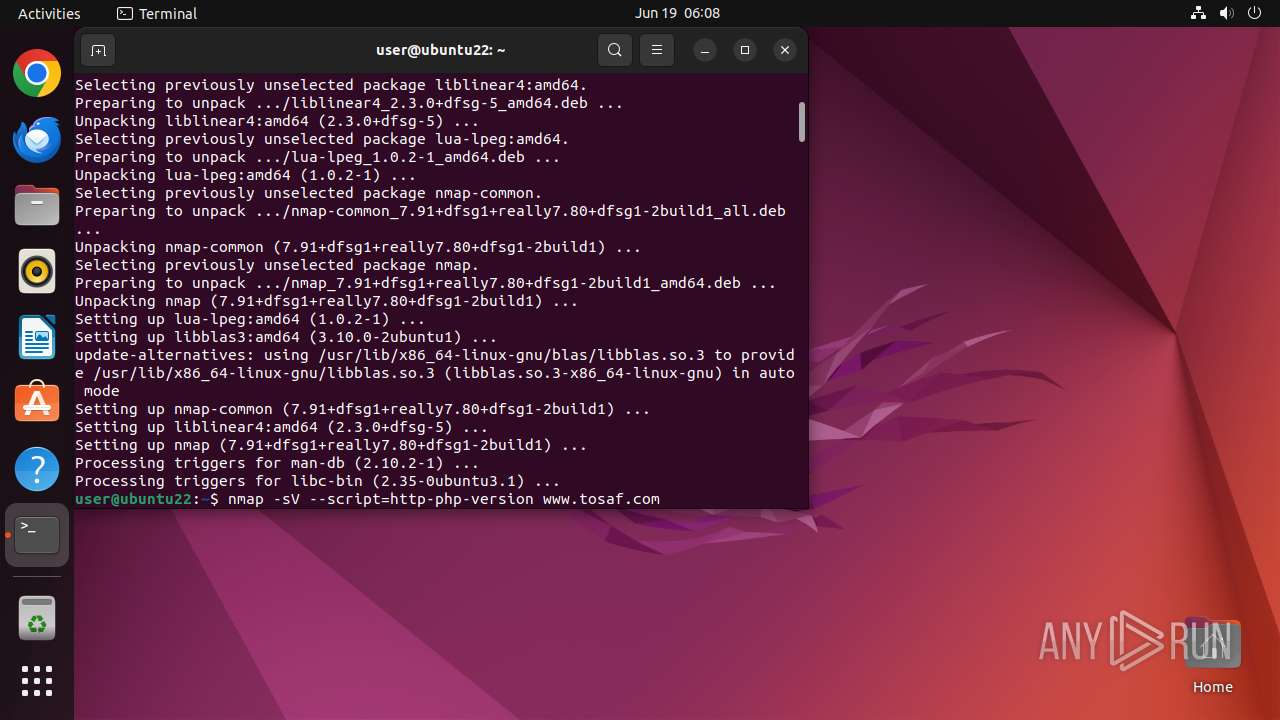Screen dimensions: 1280x720
Task: Click the 'Preparing to unpack .../lua-lpeg' line
Action: click(x=317, y=157)
